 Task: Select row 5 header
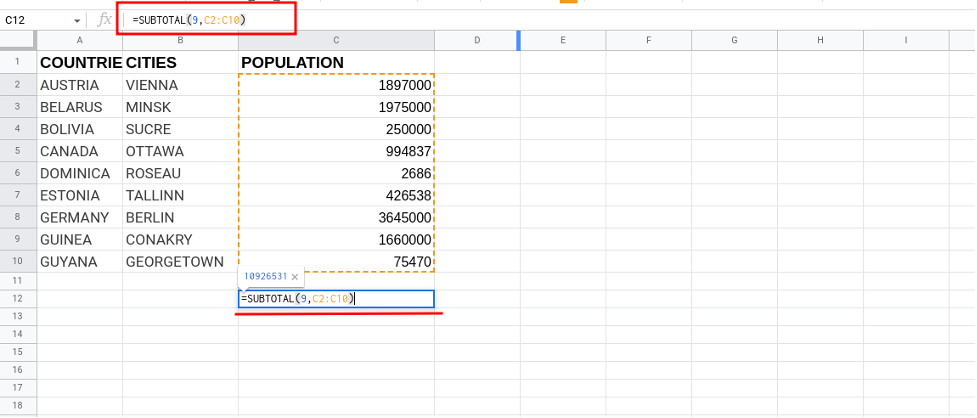[18, 151]
